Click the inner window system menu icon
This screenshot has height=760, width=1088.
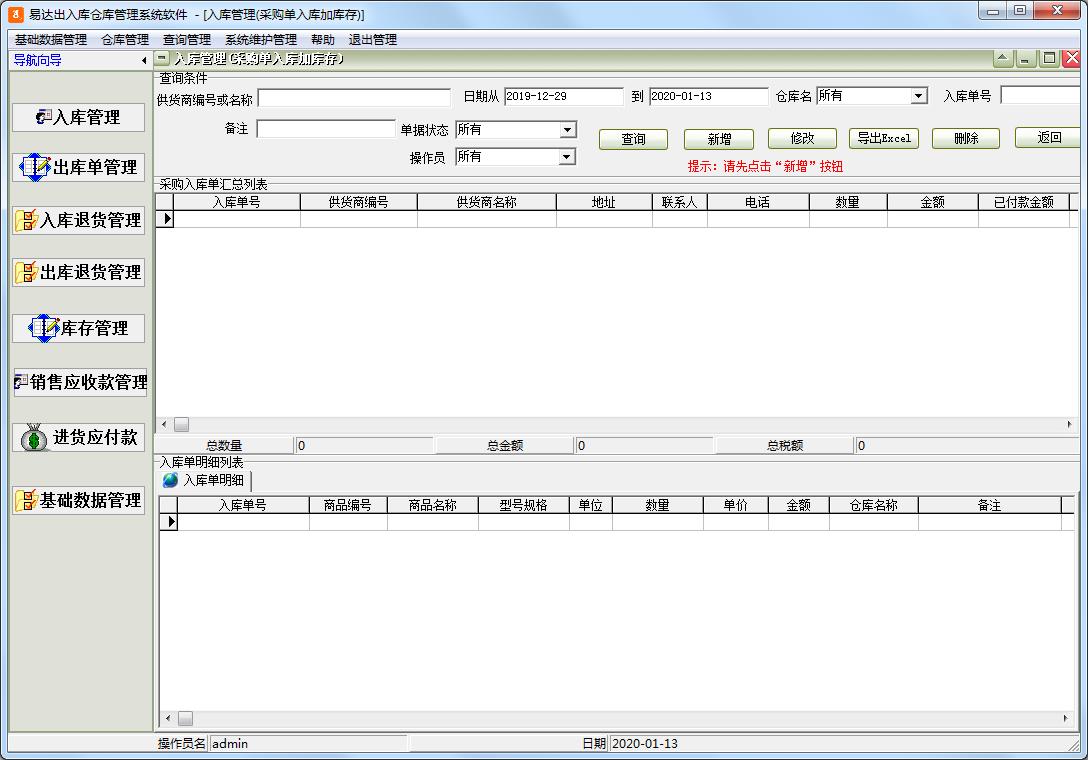pos(162,59)
